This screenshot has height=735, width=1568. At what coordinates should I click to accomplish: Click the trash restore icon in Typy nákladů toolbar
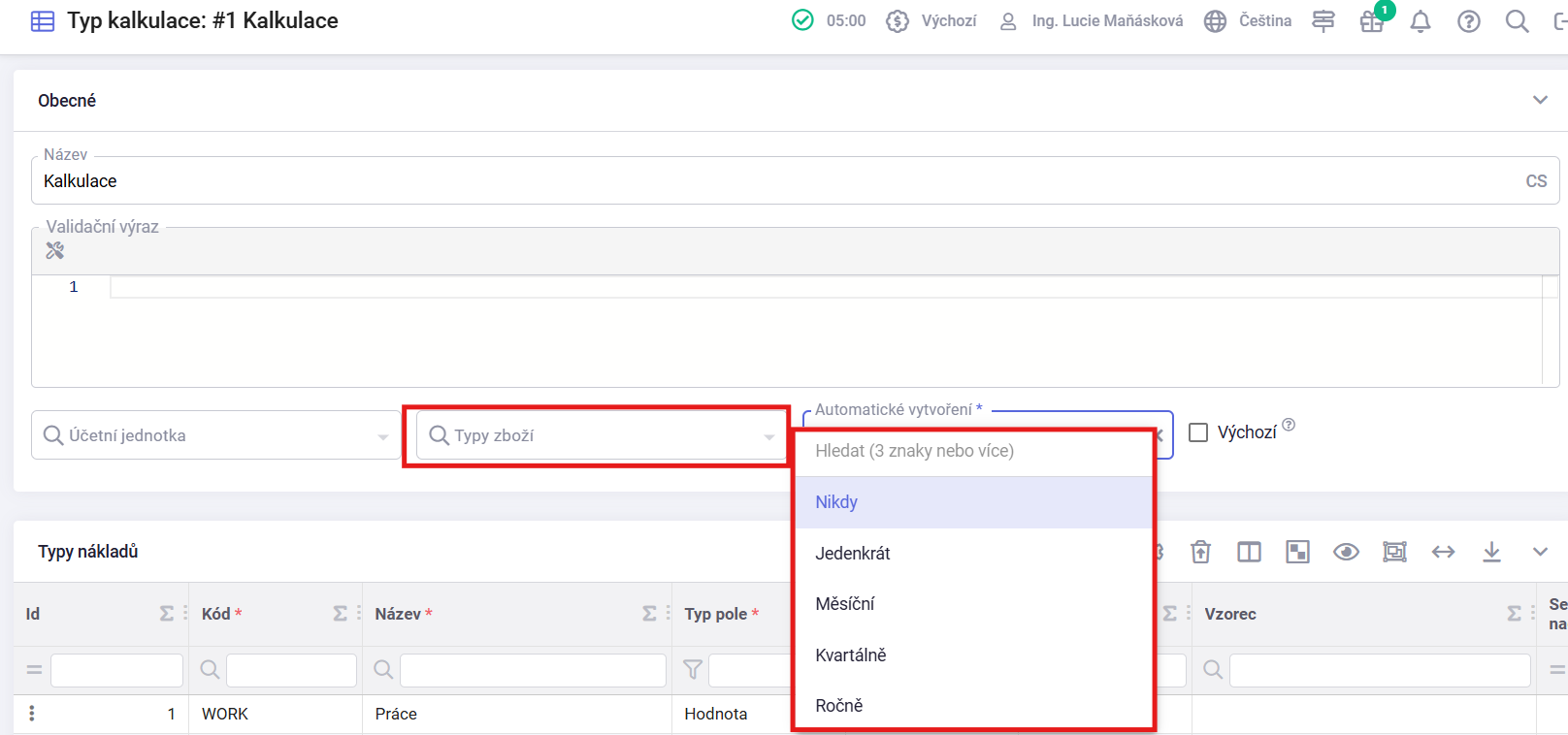tap(1200, 552)
